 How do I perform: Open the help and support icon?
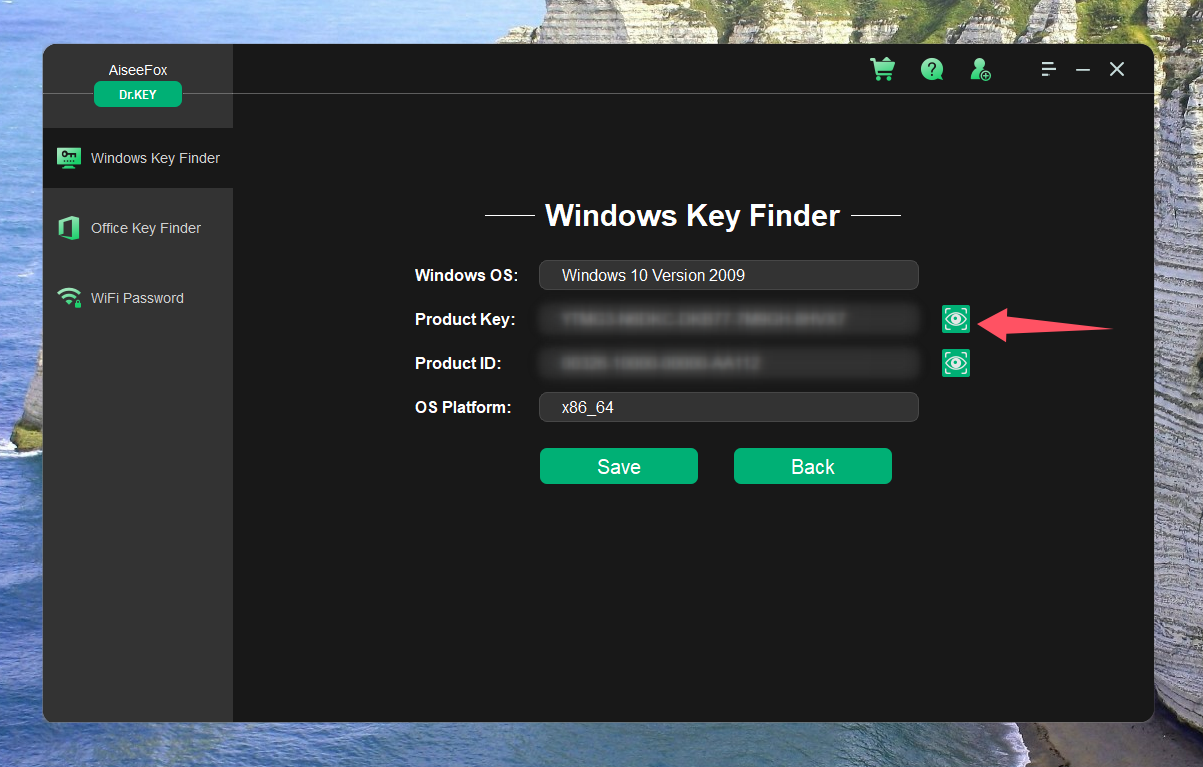click(931, 69)
